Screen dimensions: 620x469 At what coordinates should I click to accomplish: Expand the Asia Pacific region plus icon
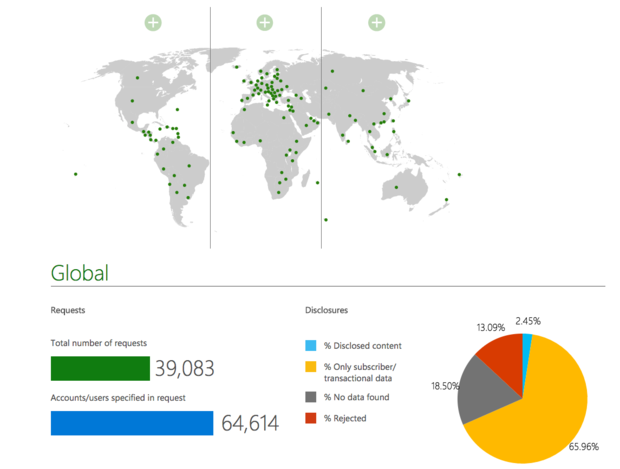point(376,23)
